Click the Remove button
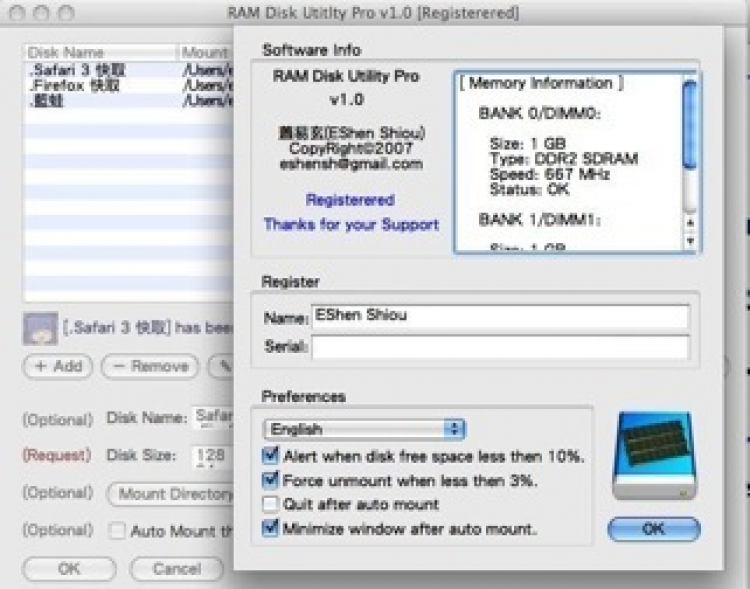The width and height of the screenshot is (750, 589). point(150,367)
